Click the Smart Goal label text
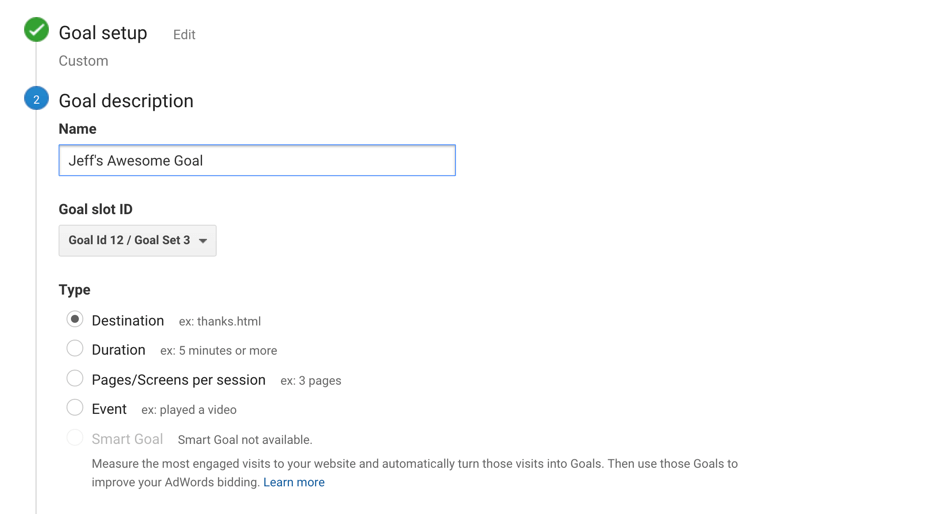This screenshot has height=514, width=934. (127, 439)
